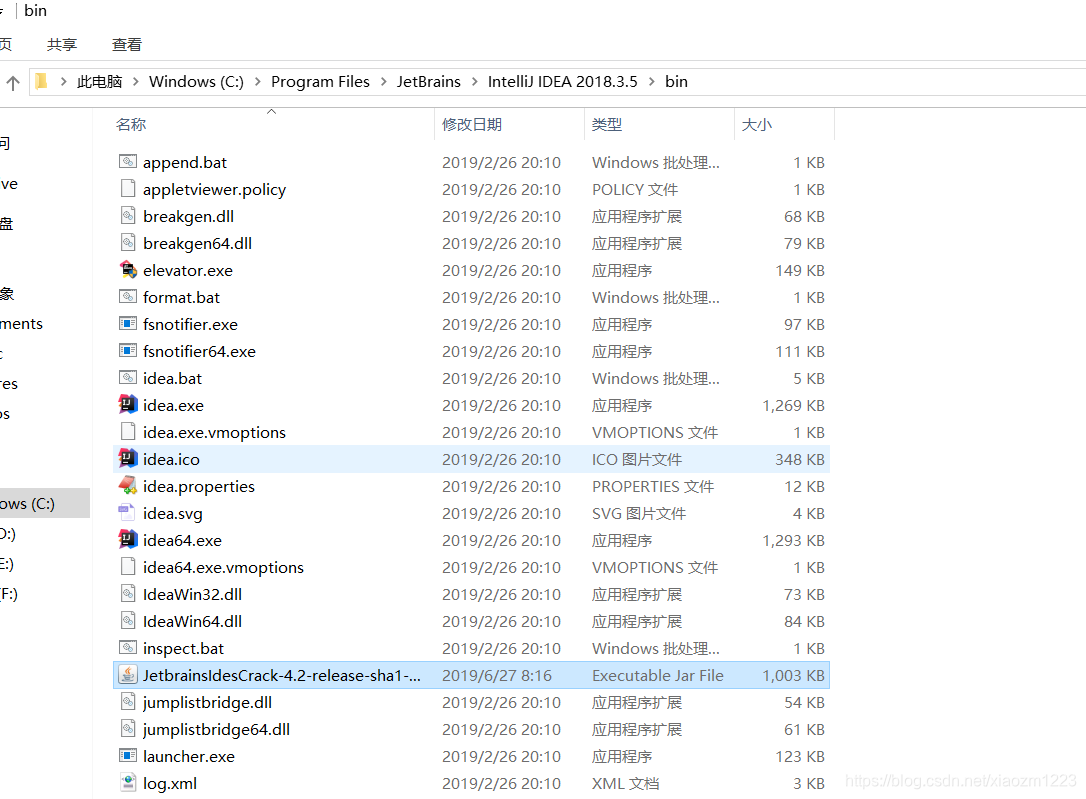The height and width of the screenshot is (799, 1086).
Task: Click the idea64.exe.vmoptions file icon
Action: [127, 567]
